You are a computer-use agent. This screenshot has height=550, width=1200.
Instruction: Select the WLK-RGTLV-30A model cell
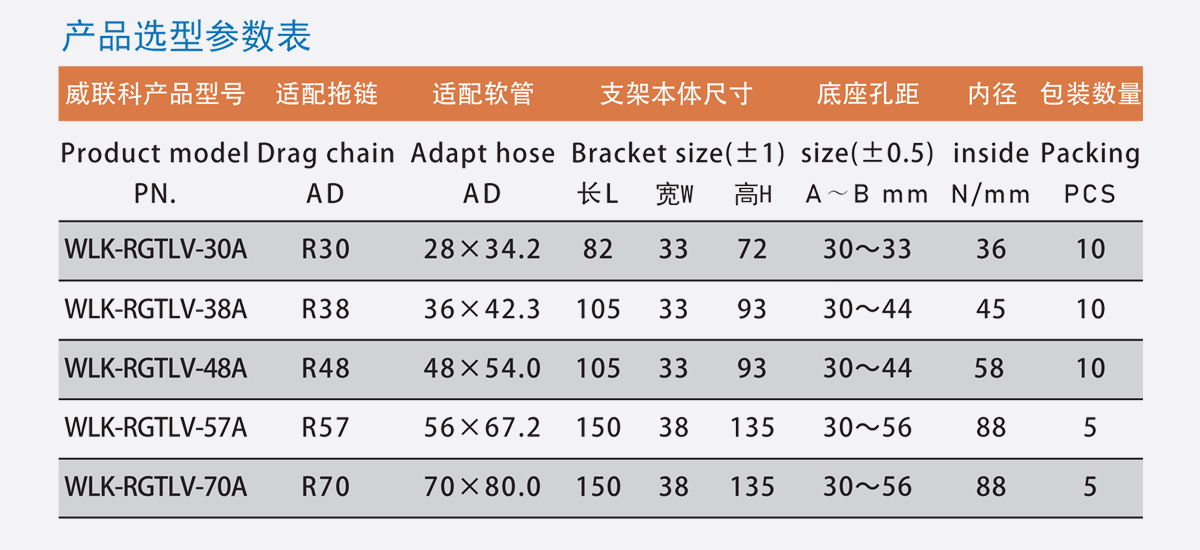[x=155, y=249]
